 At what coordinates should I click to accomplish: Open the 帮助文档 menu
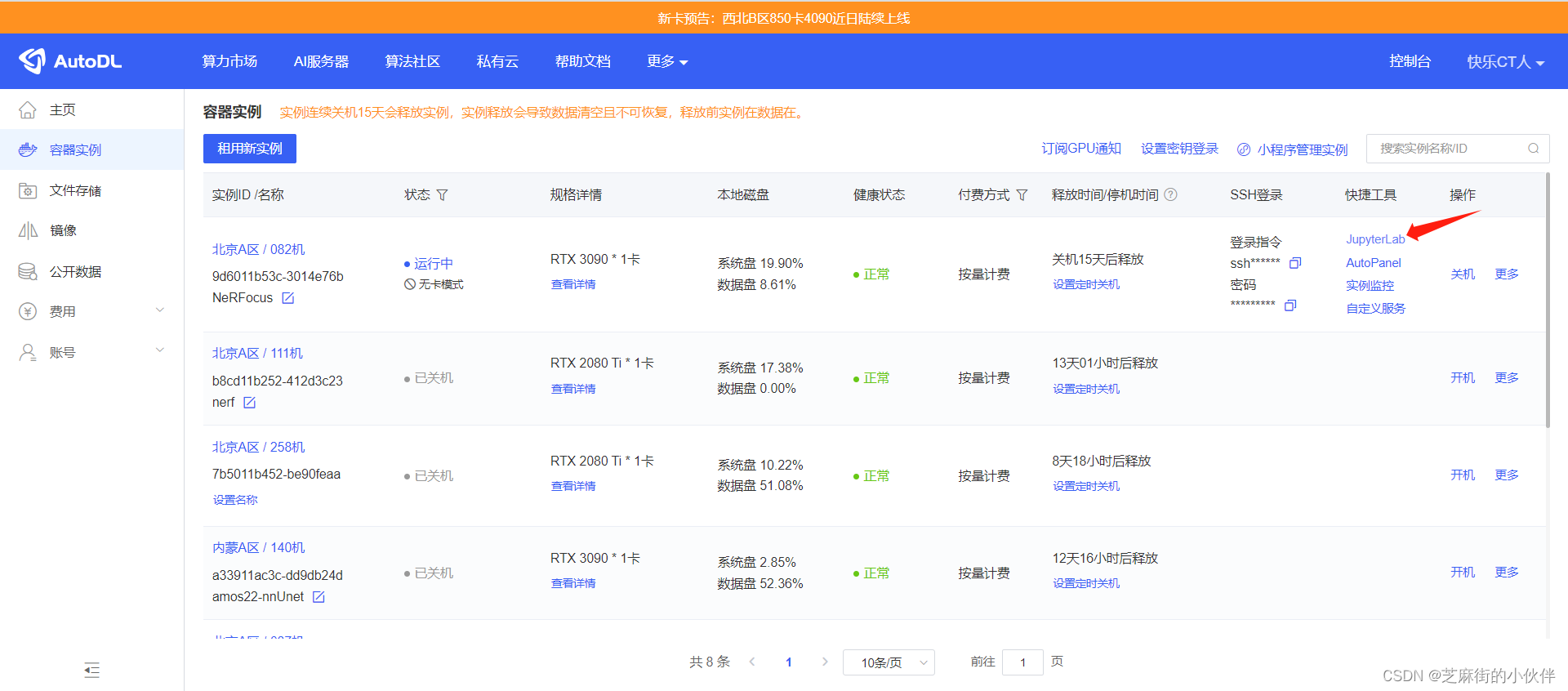(583, 61)
